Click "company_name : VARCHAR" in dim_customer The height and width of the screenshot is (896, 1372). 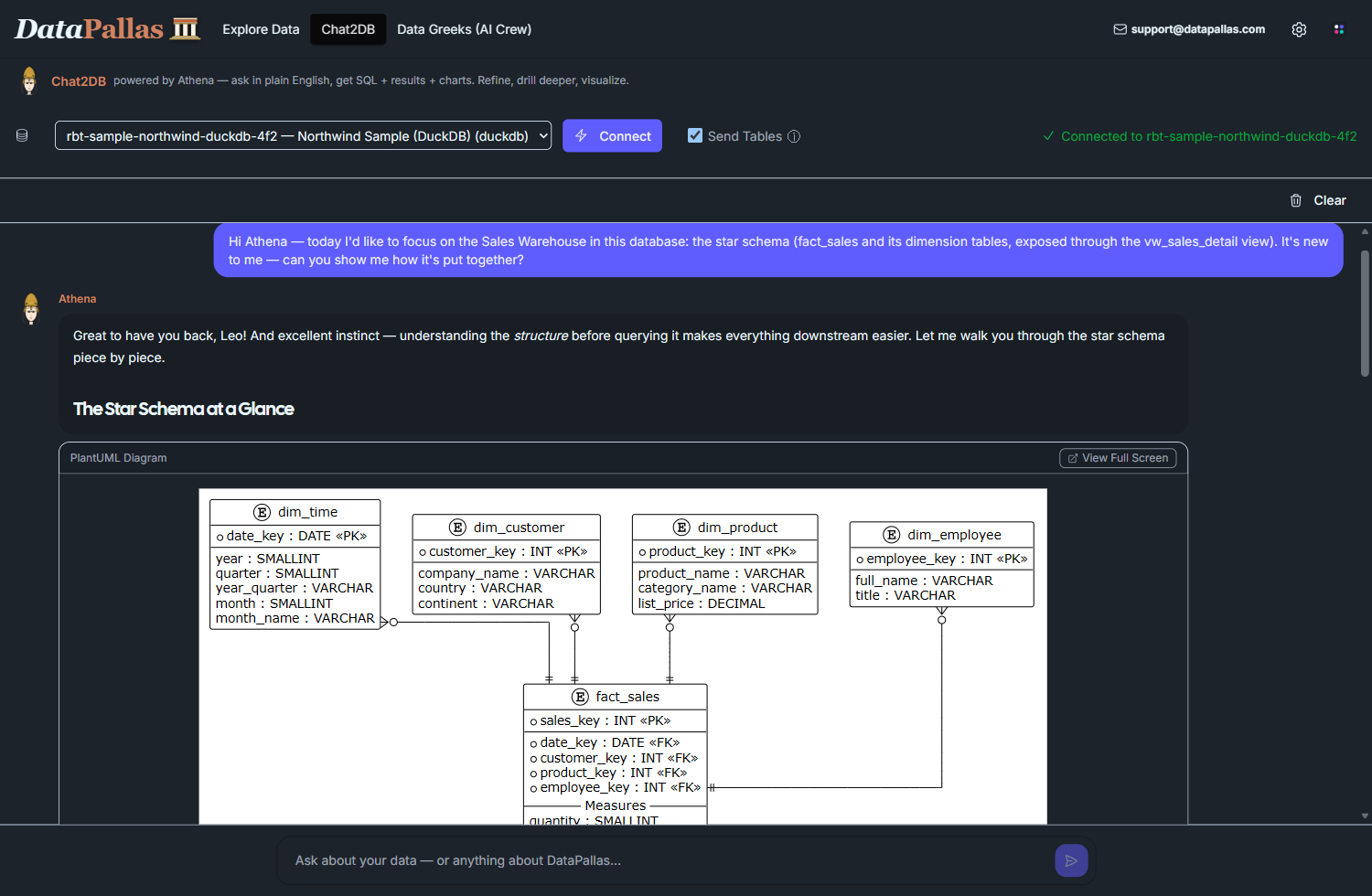point(507,573)
